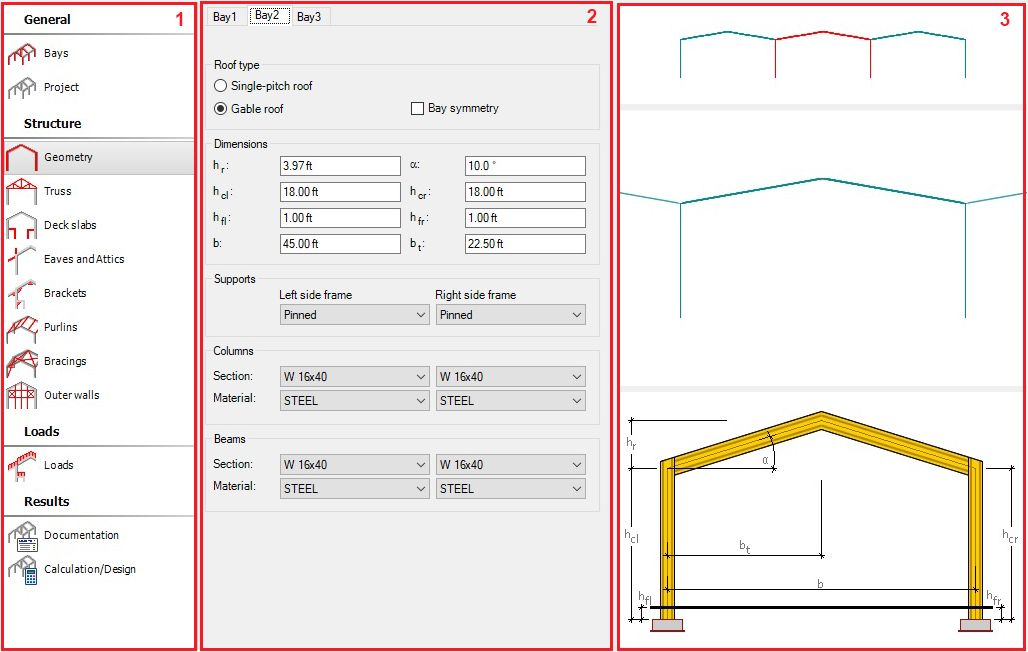Select the Geometry label
1028x652 pixels.
coord(69,157)
